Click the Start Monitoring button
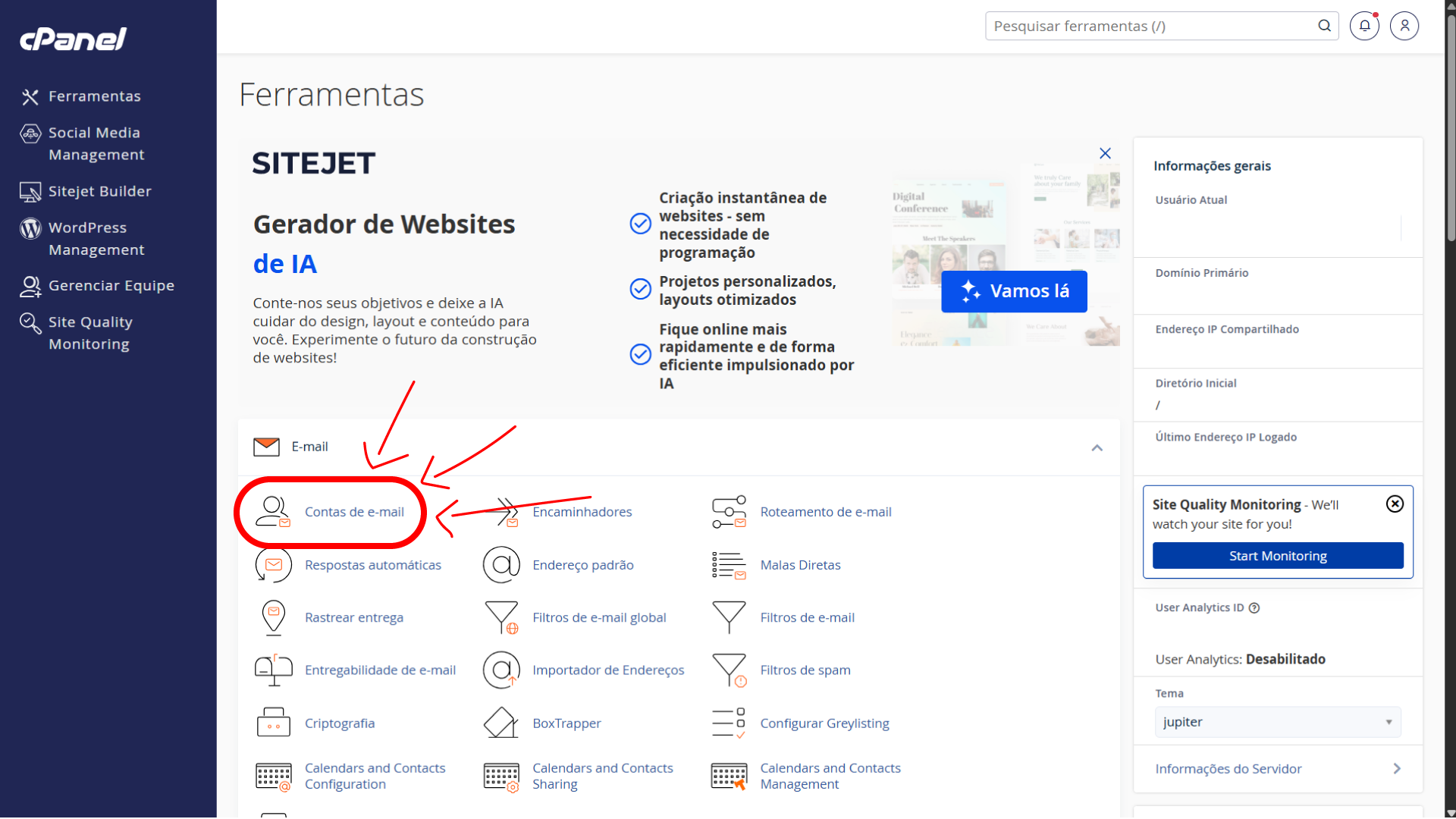 point(1278,556)
